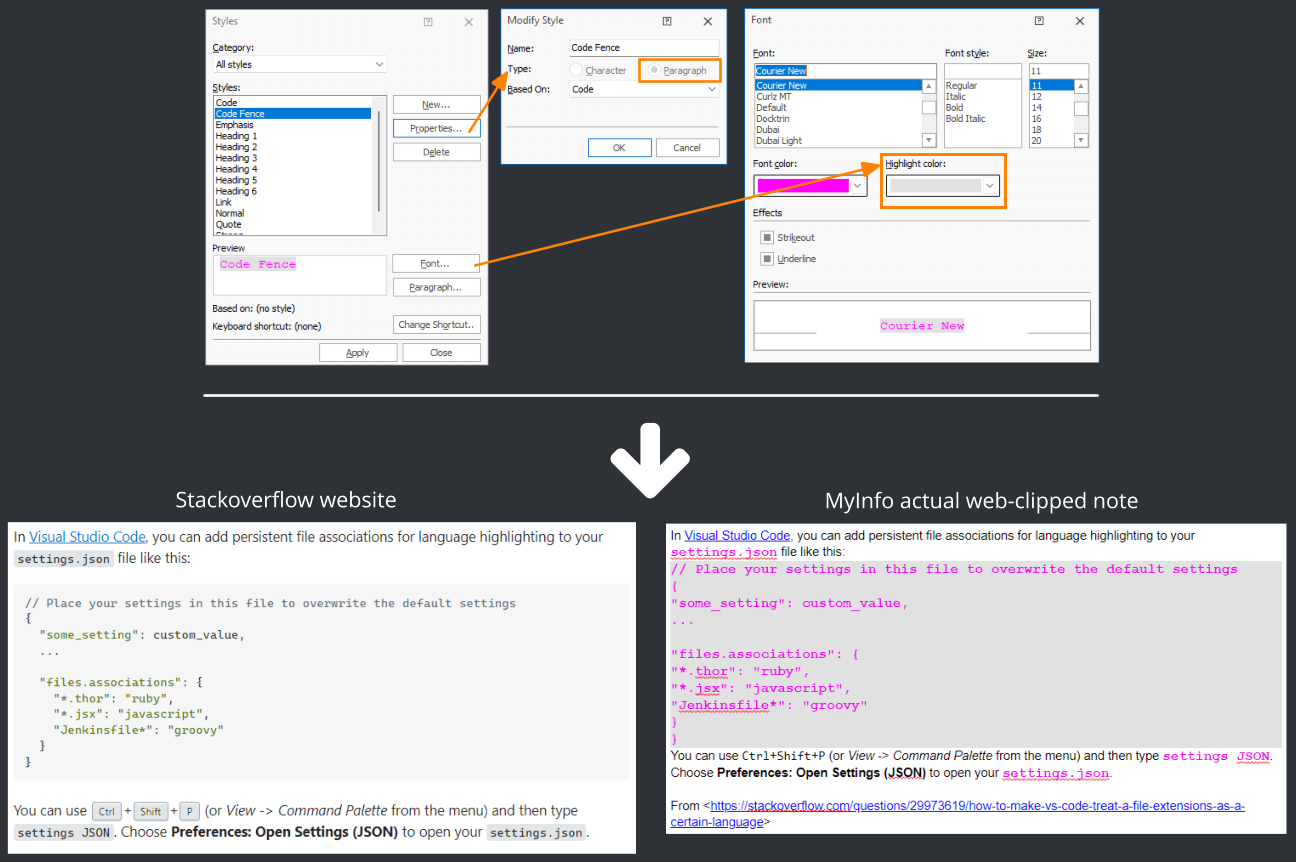Open the Visual Studio Code link in Stackoverflow text
This screenshot has width=1296, height=862.
click(x=87, y=537)
